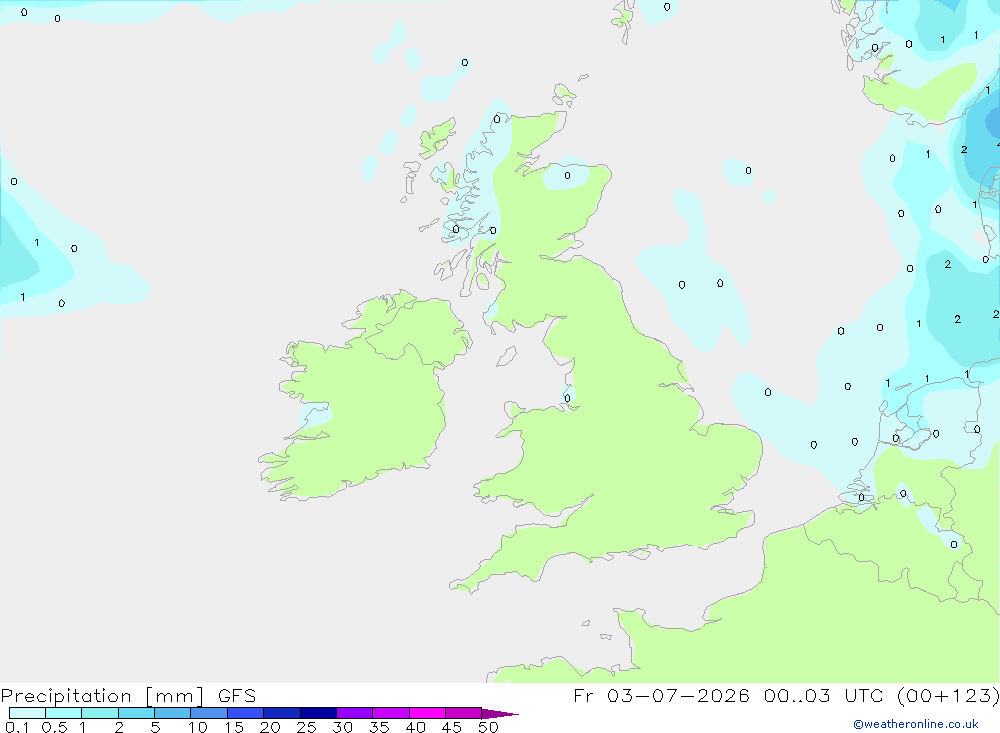
Task: Select the date text 'Fr 03-07-2026'
Action: tap(661, 696)
